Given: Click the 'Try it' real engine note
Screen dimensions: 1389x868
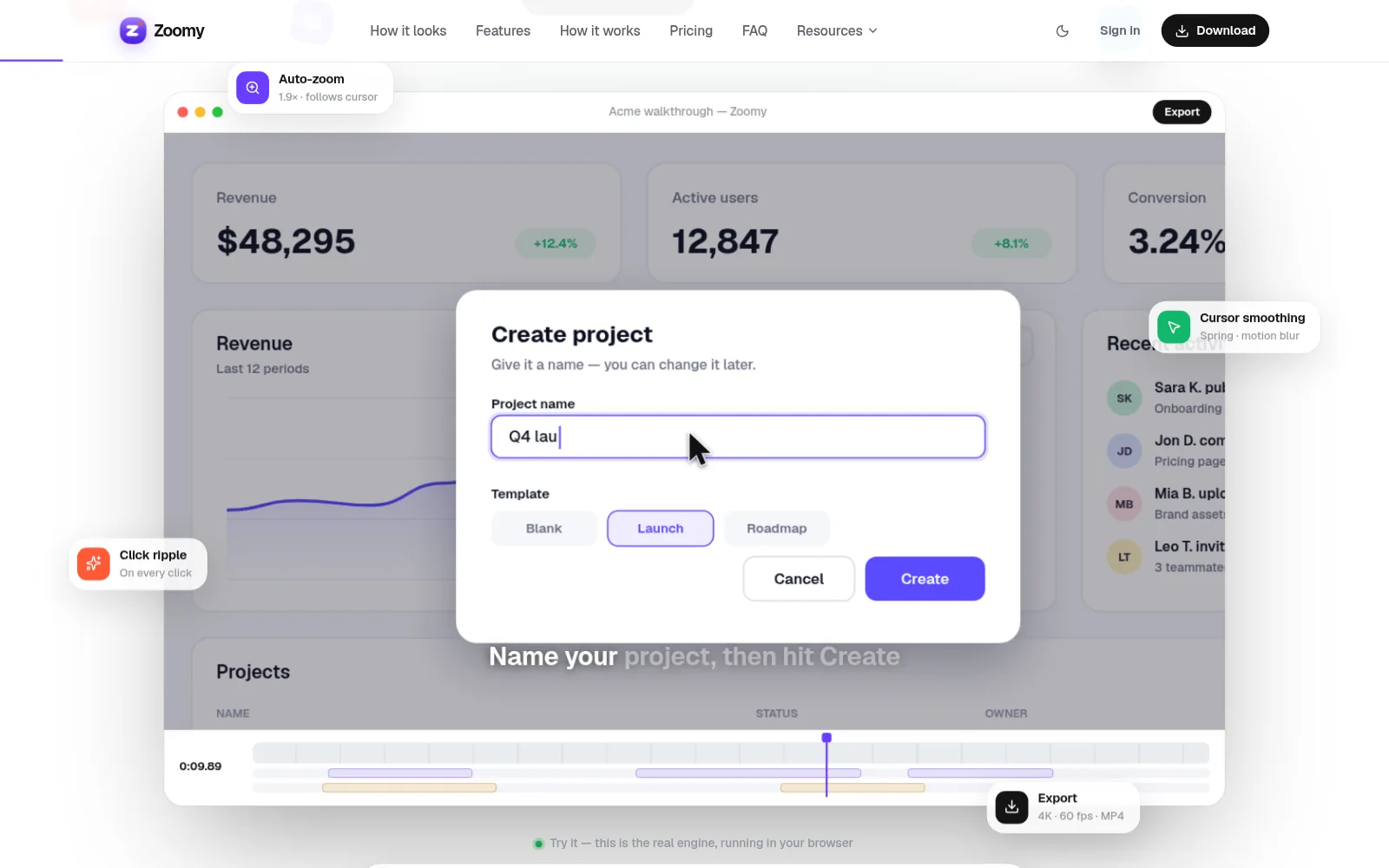Looking at the screenshot, I should (694, 843).
